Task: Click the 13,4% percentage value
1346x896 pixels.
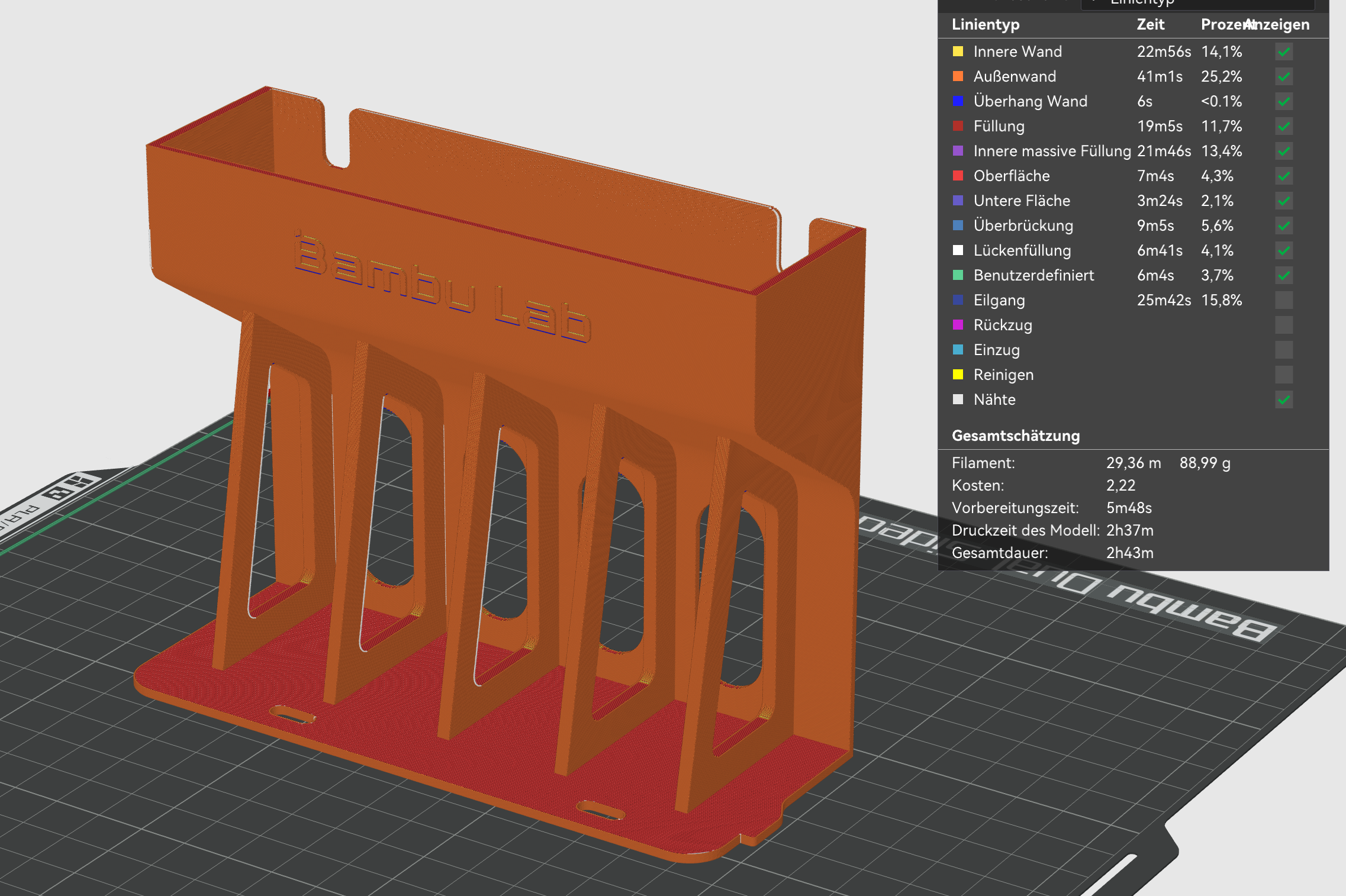Action: click(x=1221, y=152)
